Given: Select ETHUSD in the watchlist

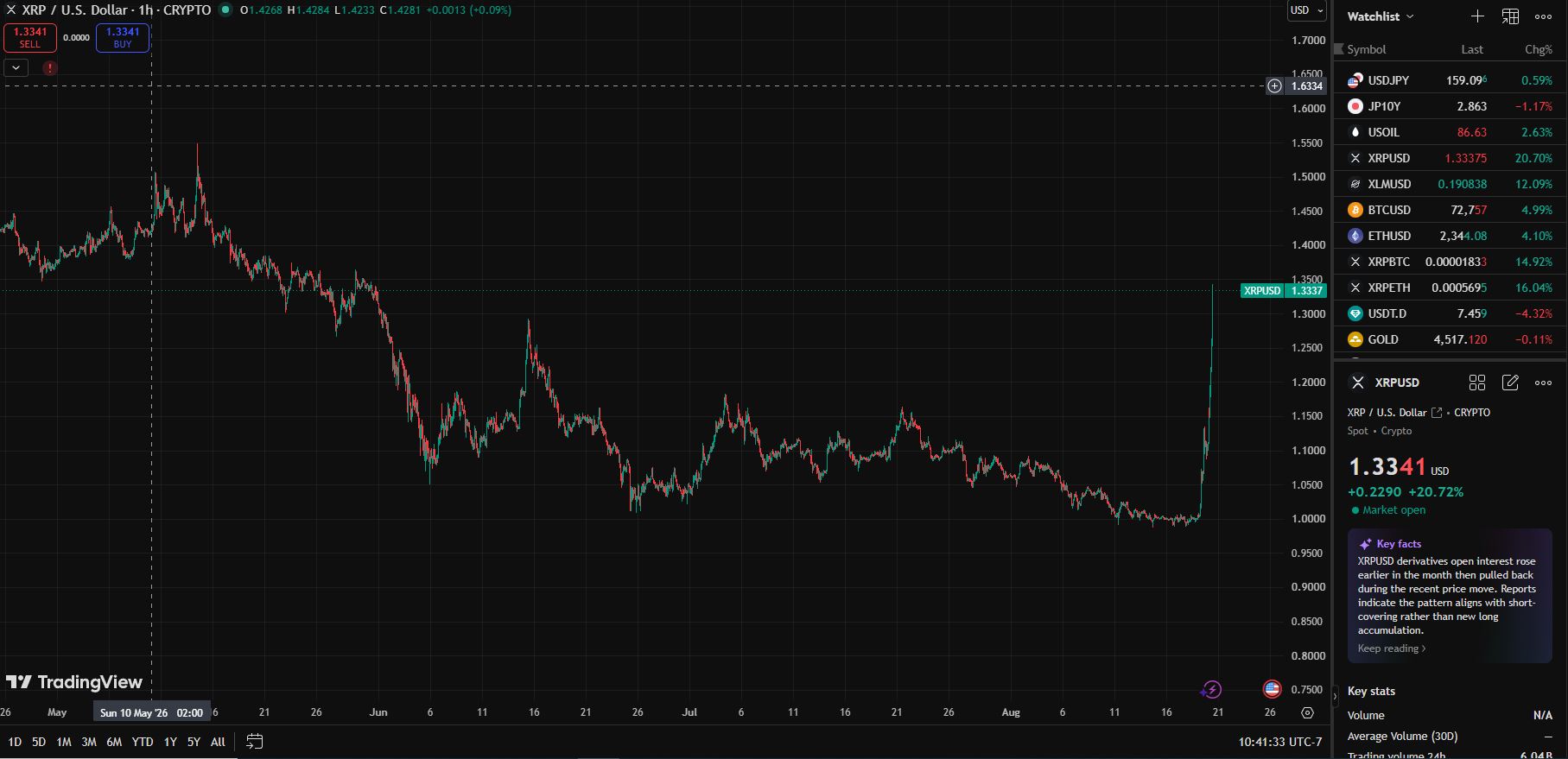Looking at the screenshot, I should click(1451, 236).
